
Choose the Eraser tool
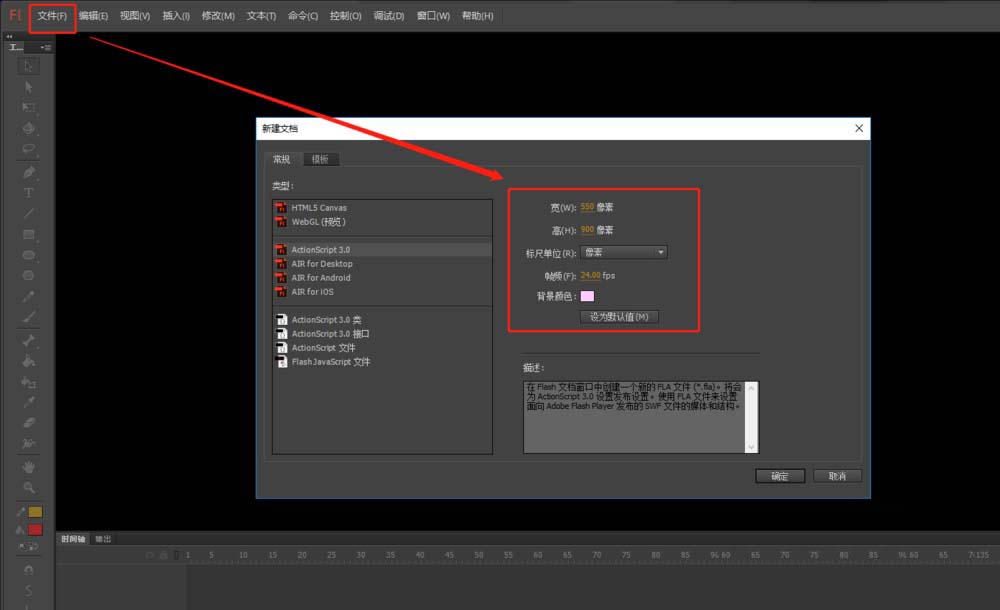(x=28, y=423)
